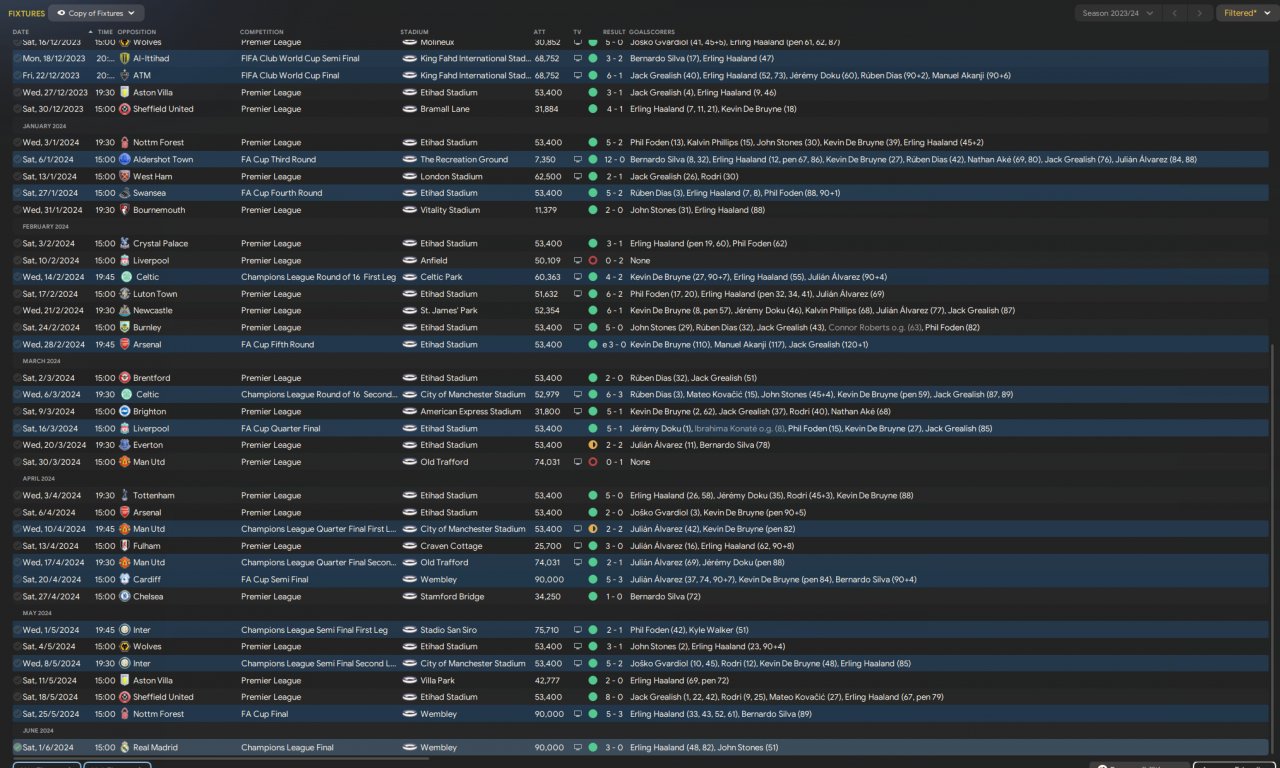Sort by the Result column header

coord(614,32)
